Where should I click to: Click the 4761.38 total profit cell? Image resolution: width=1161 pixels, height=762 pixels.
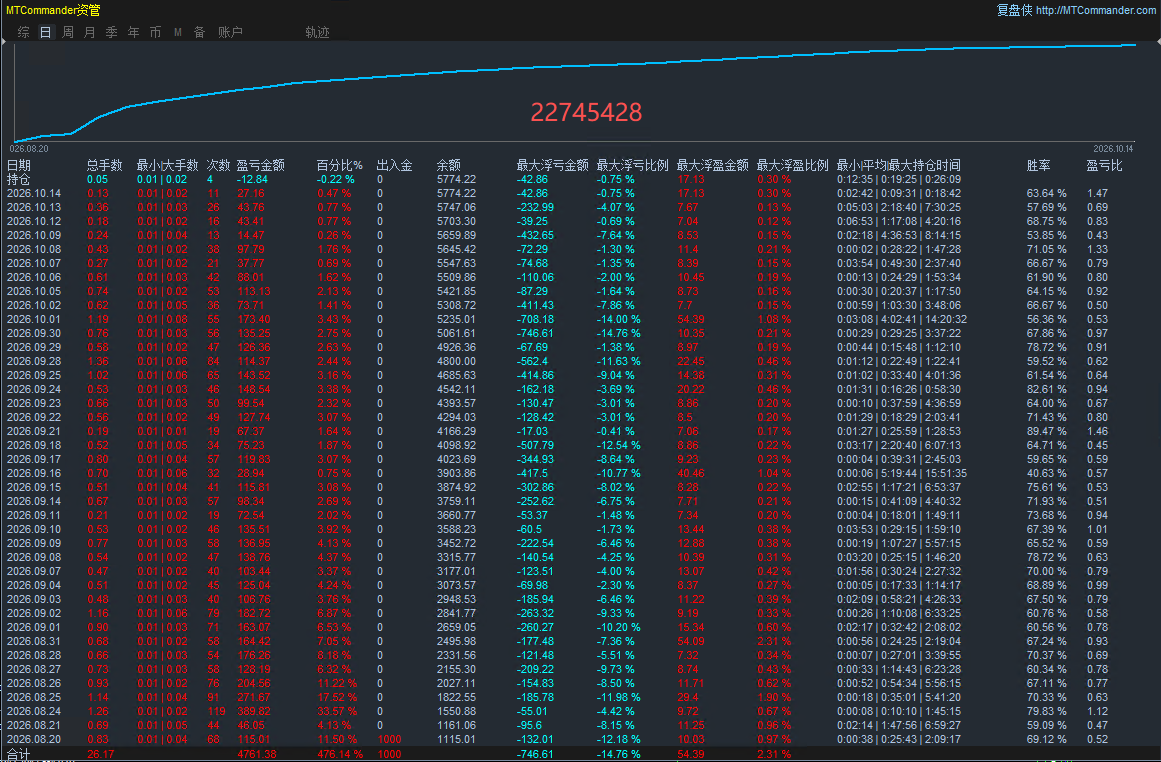[x=257, y=754]
